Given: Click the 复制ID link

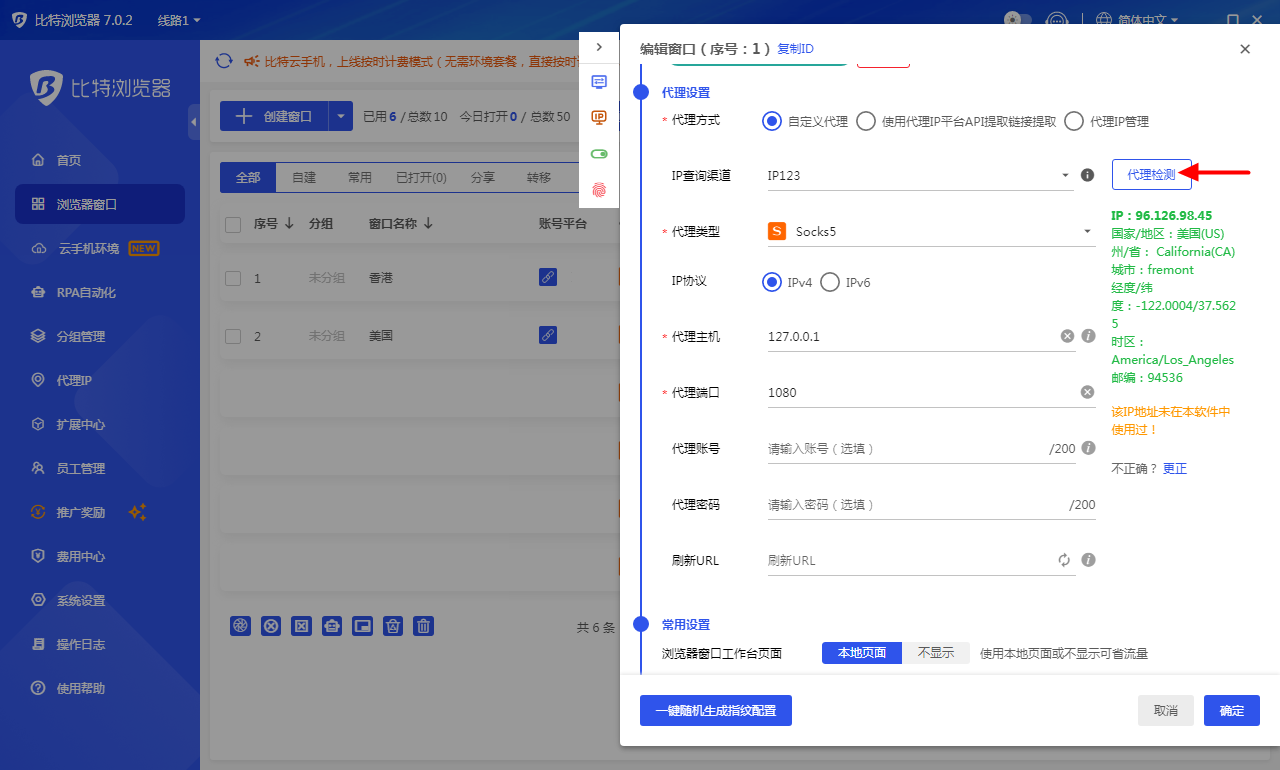Looking at the screenshot, I should pyautogui.click(x=795, y=49).
